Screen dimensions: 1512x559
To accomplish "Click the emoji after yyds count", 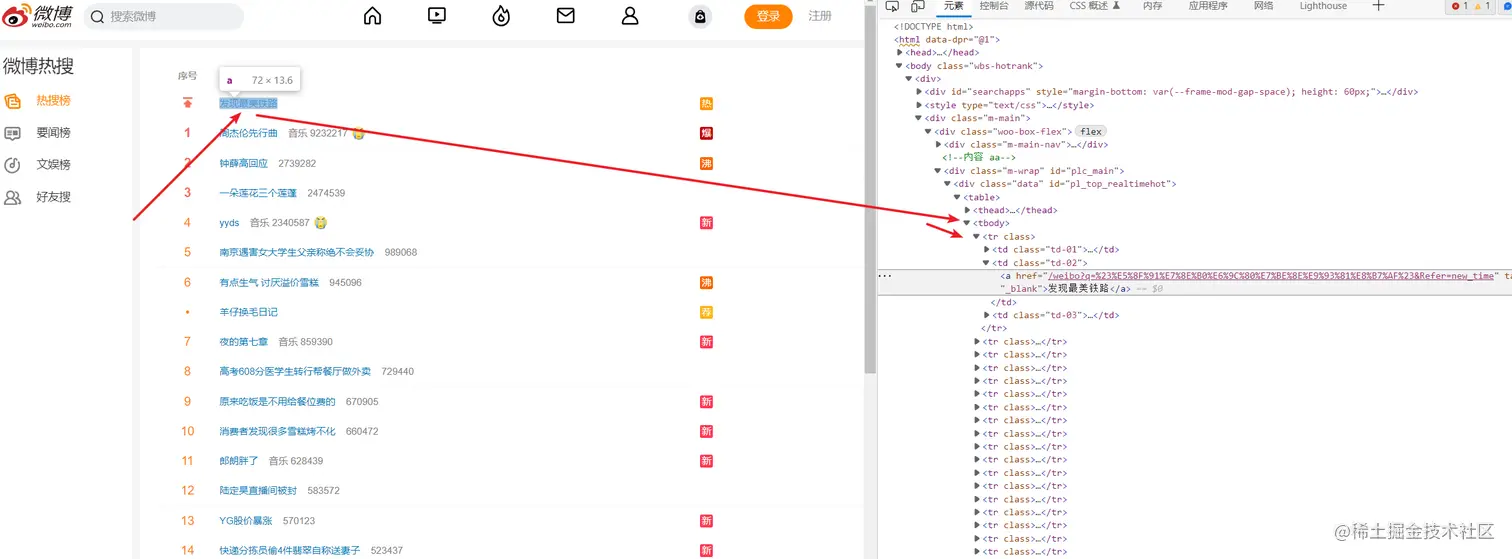I will tap(321, 222).
